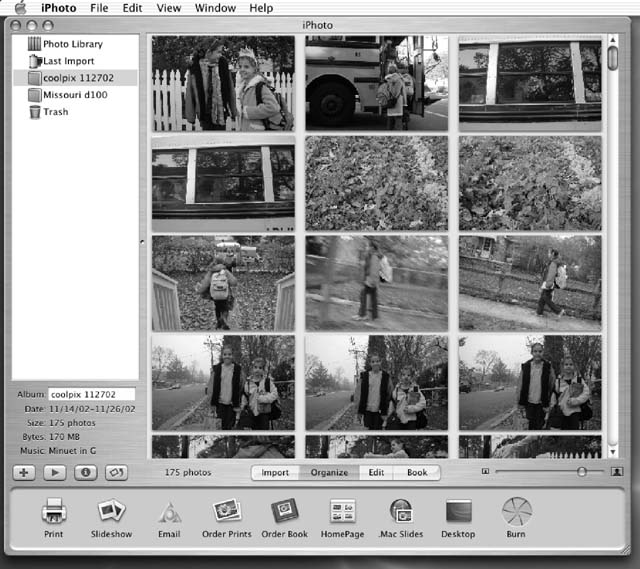Screen dimensions: 640x569
Task: Select the Last Import album
Action: pyautogui.click(x=76, y=61)
